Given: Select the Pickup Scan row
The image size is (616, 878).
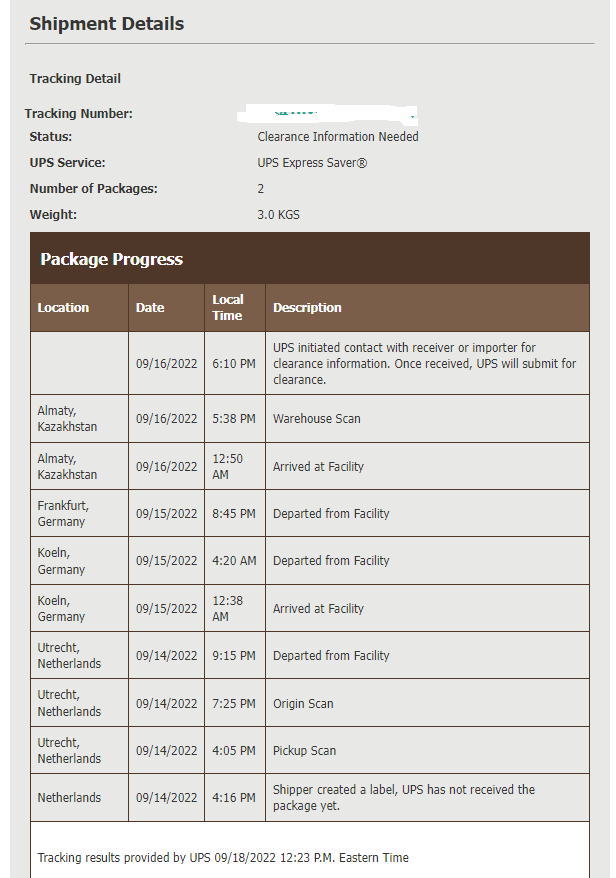Looking at the screenshot, I should (x=310, y=750).
